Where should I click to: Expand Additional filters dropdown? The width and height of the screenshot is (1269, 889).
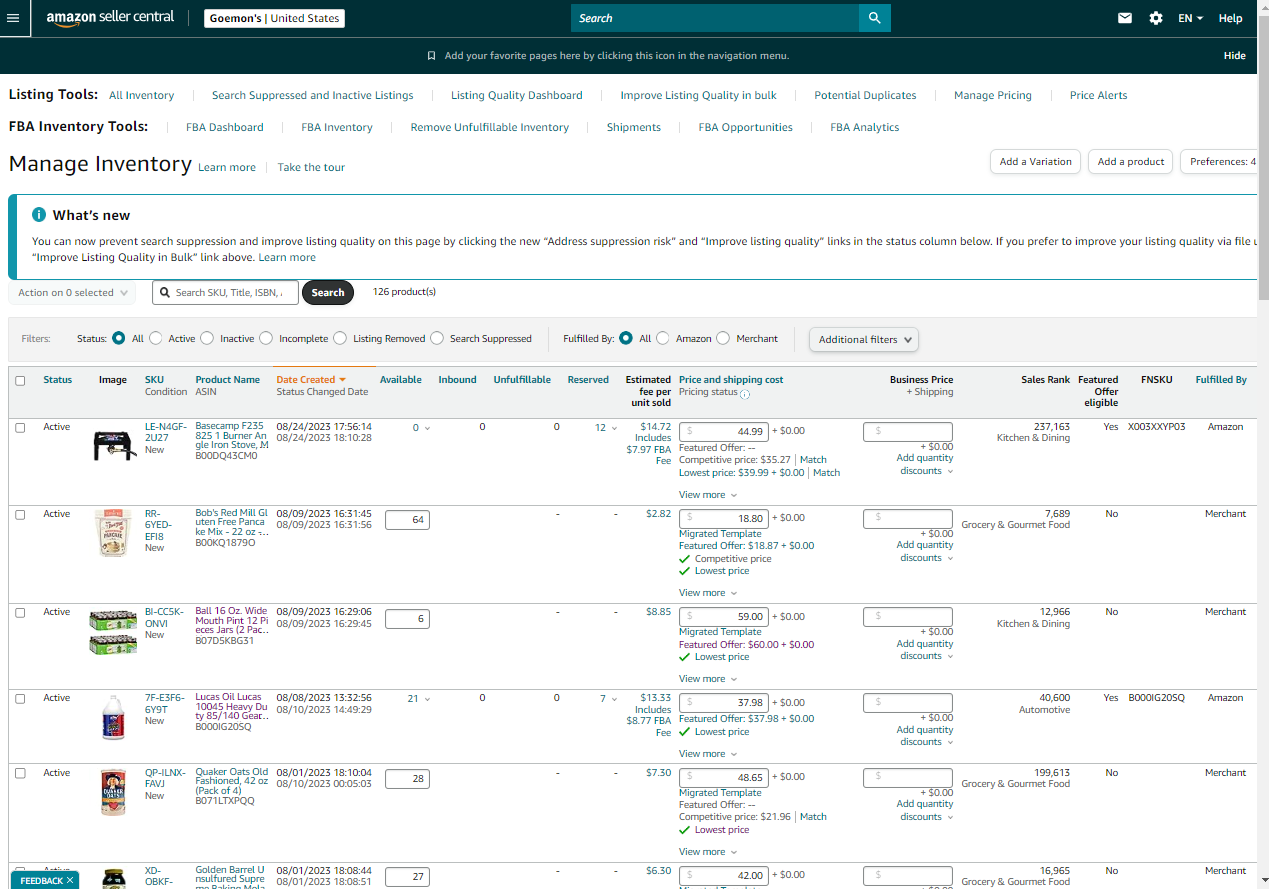pos(864,340)
